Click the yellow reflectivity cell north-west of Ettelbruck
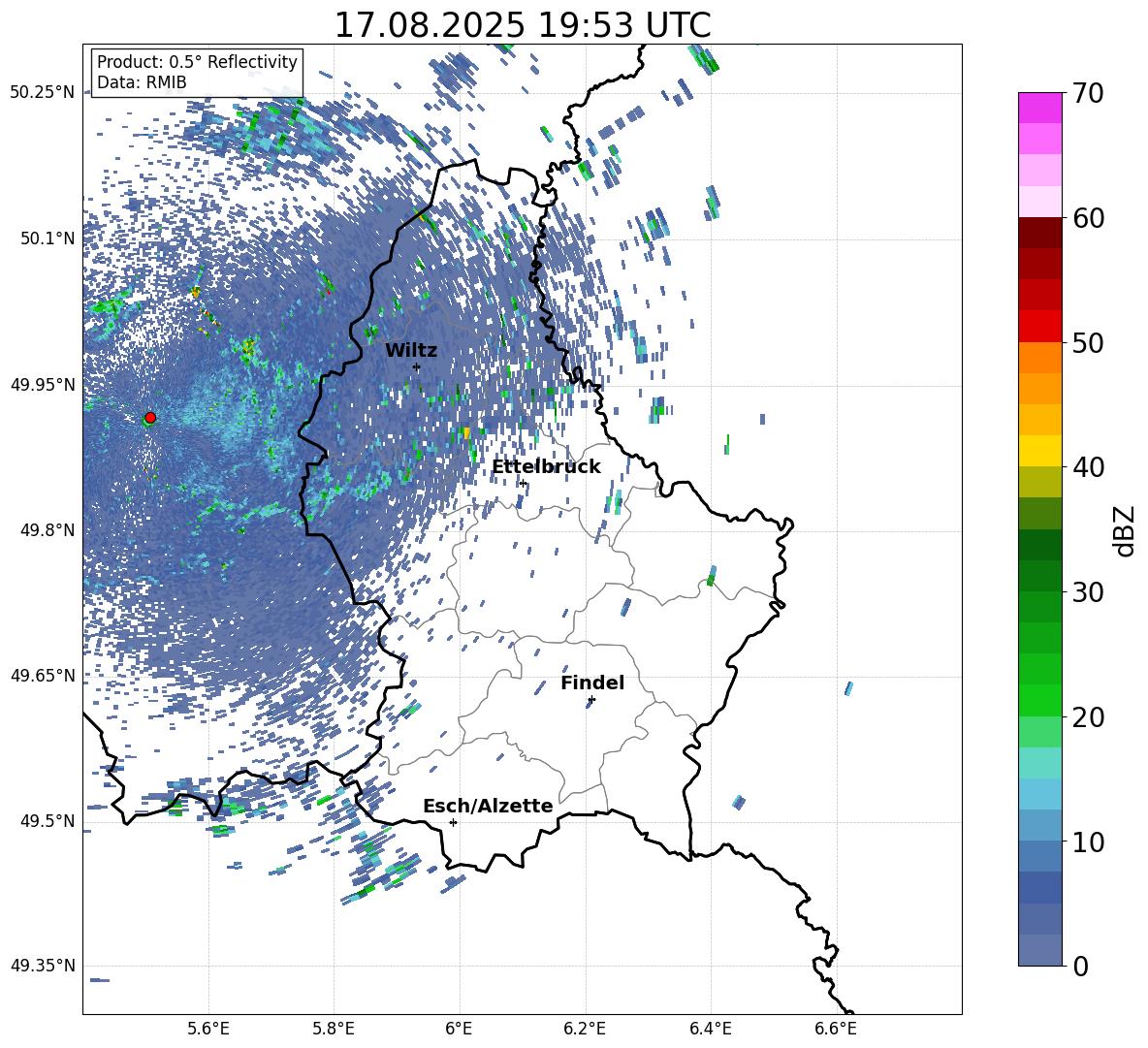The width and height of the screenshot is (1148, 1048). [x=465, y=432]
